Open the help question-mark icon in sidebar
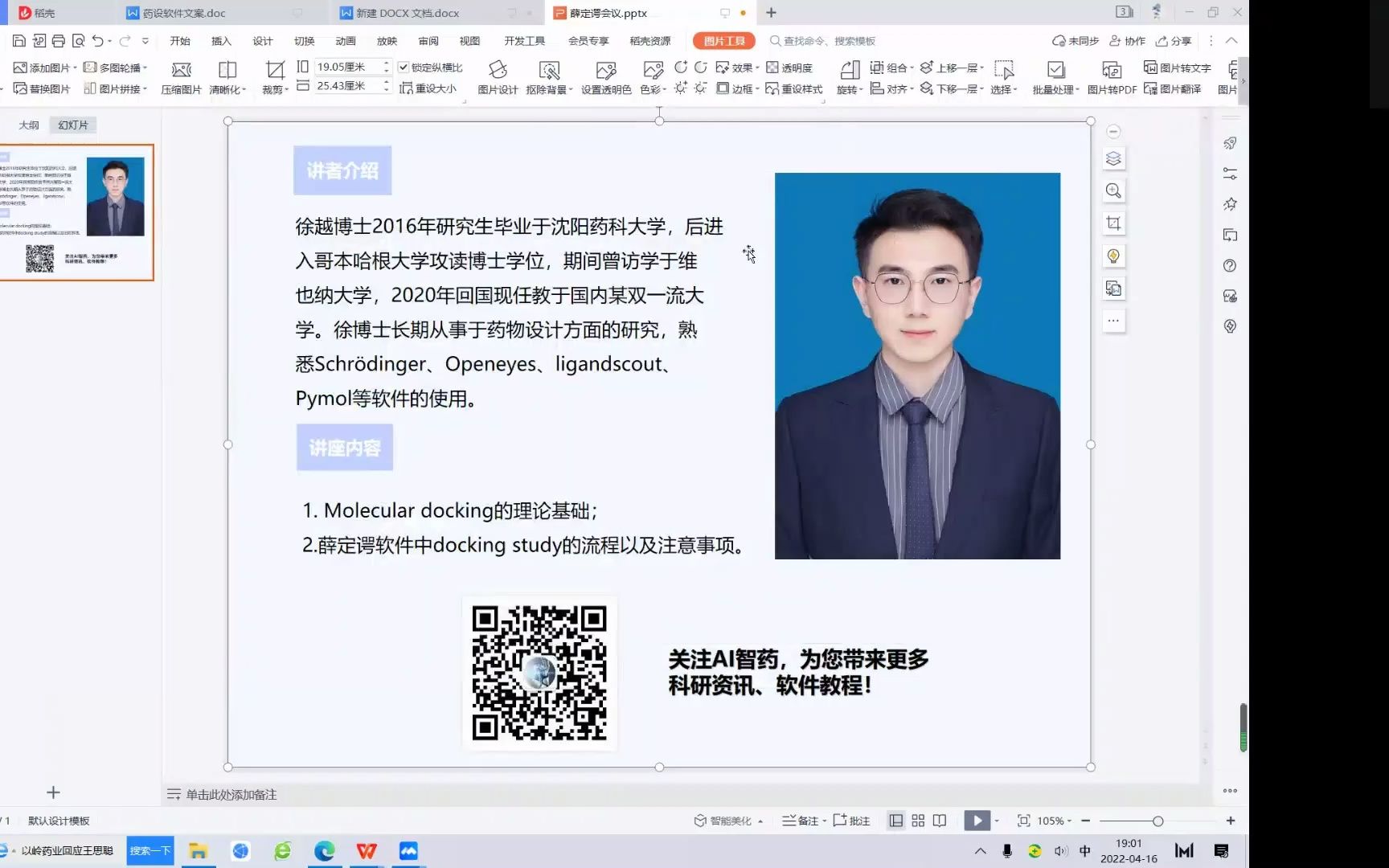Image resolution: width=1389 pixels, height=868 pixels. (x=1230, y=265)
